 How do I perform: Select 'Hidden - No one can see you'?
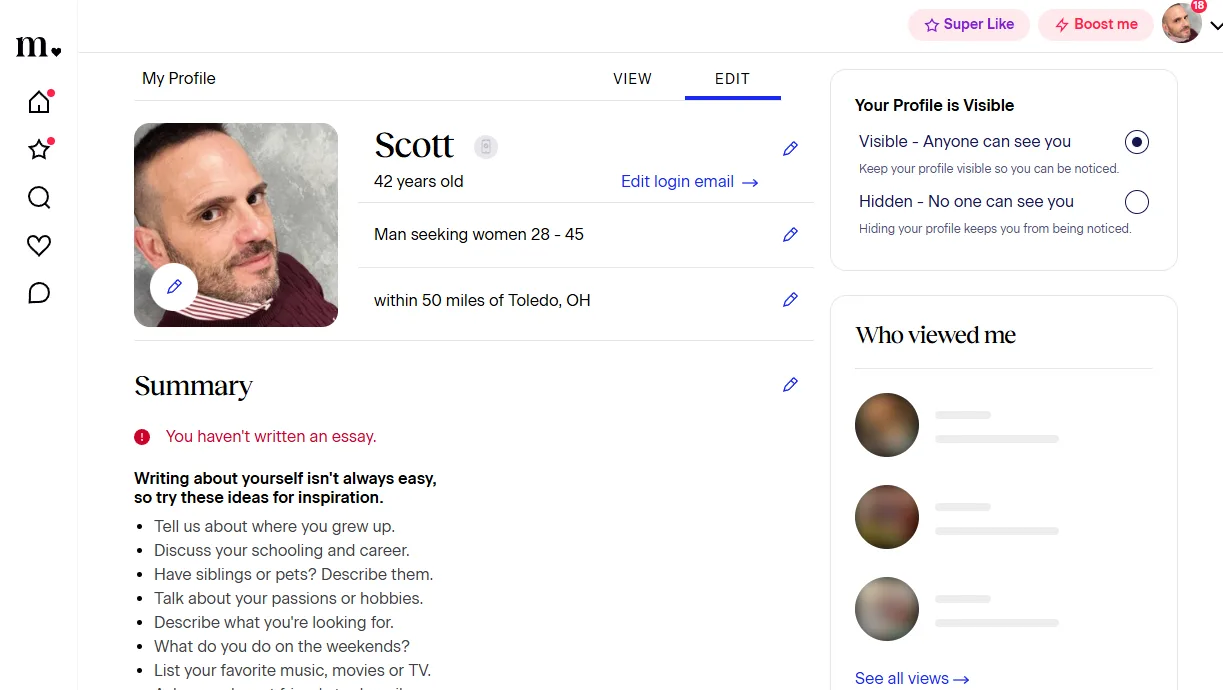click(x=1137, y=202)
